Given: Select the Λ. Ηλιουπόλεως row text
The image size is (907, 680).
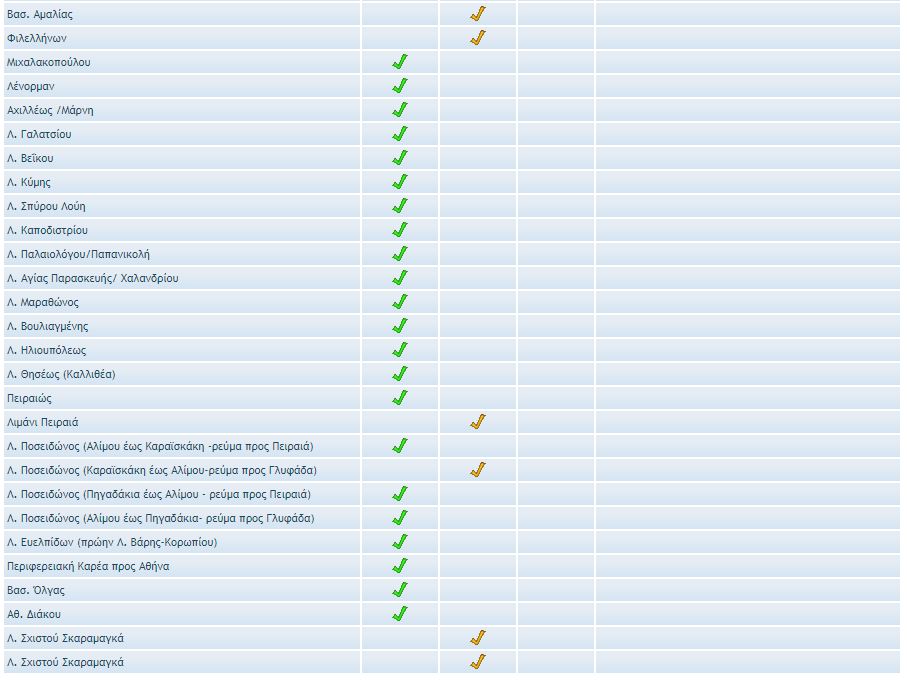Looking at the screenshot, I should 46,350.
